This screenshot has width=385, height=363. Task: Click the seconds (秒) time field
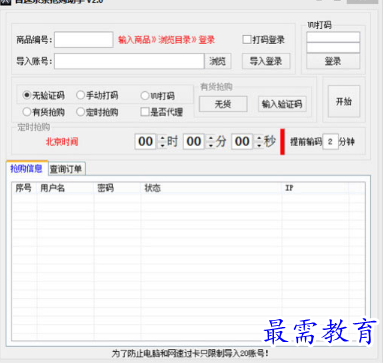(x=242, y=142)
